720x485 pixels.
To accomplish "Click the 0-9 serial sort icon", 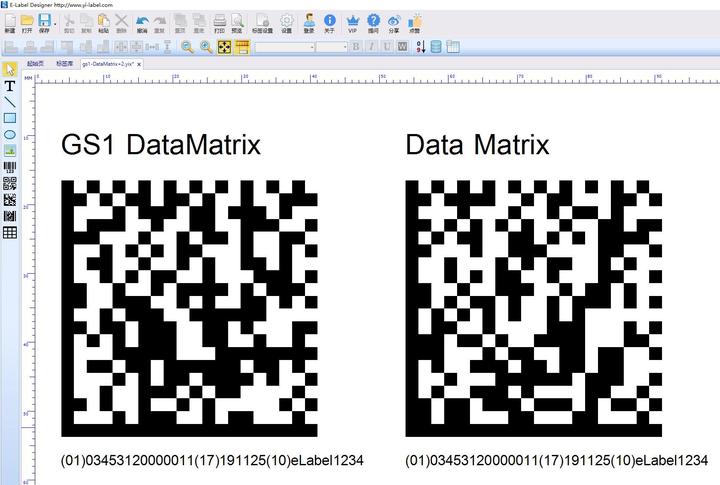I will click(x=421, y=47).
